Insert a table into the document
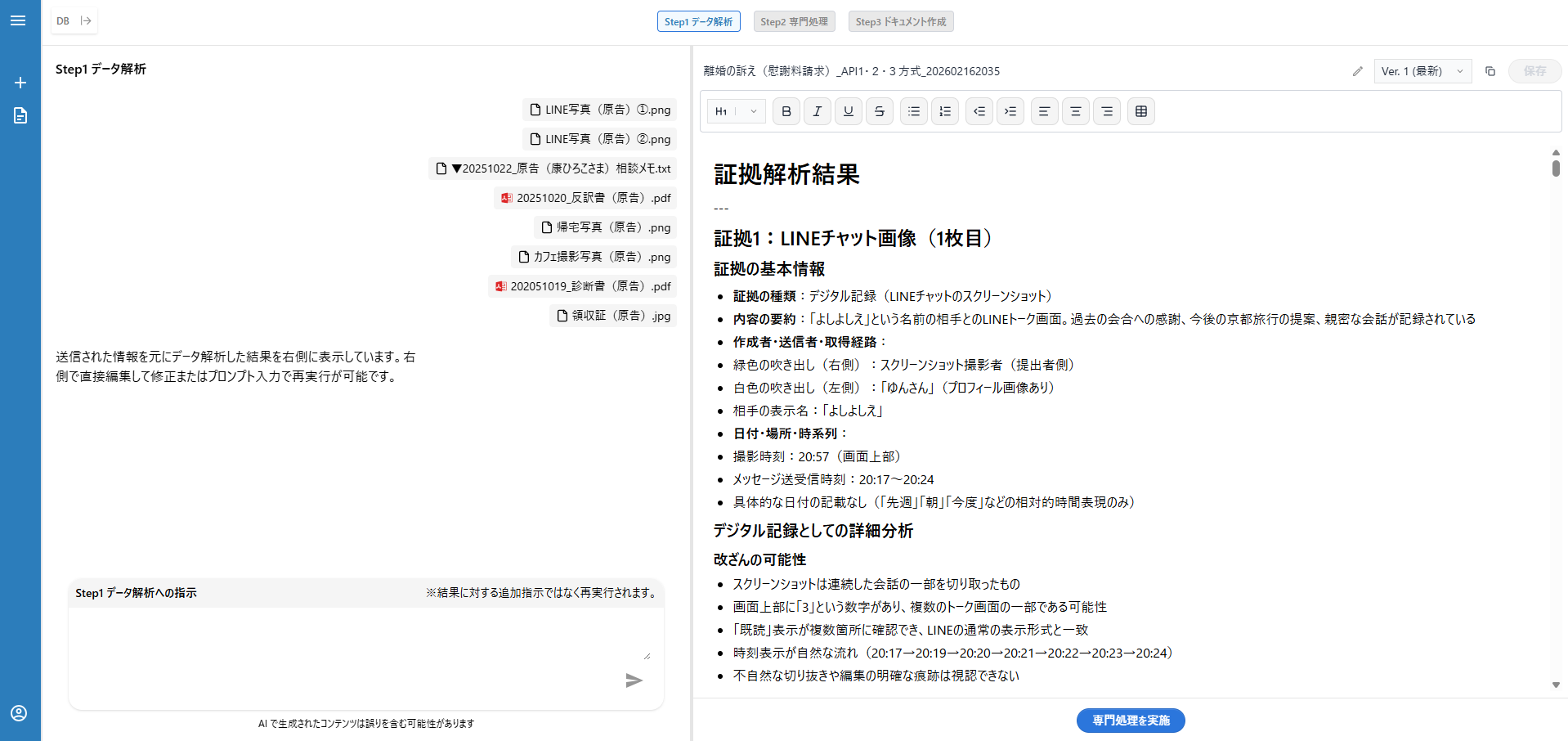 (1140, 111)
